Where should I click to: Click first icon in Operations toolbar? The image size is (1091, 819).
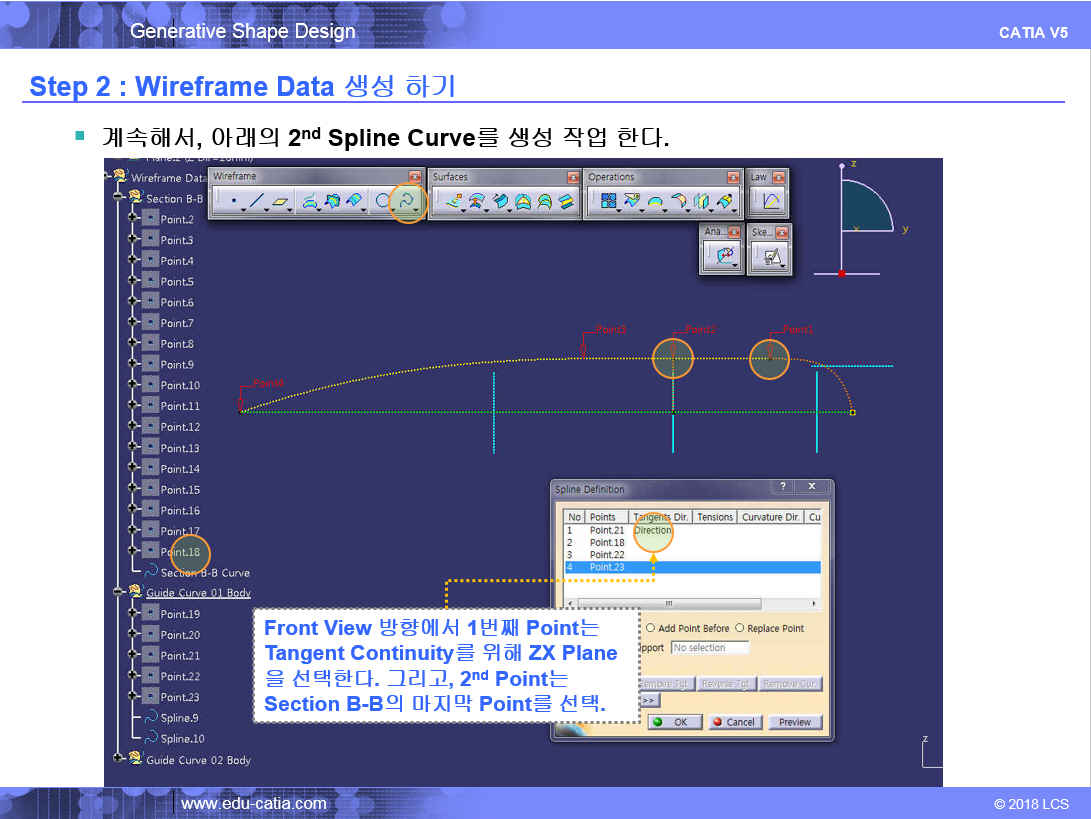click(x=606, y=201)
